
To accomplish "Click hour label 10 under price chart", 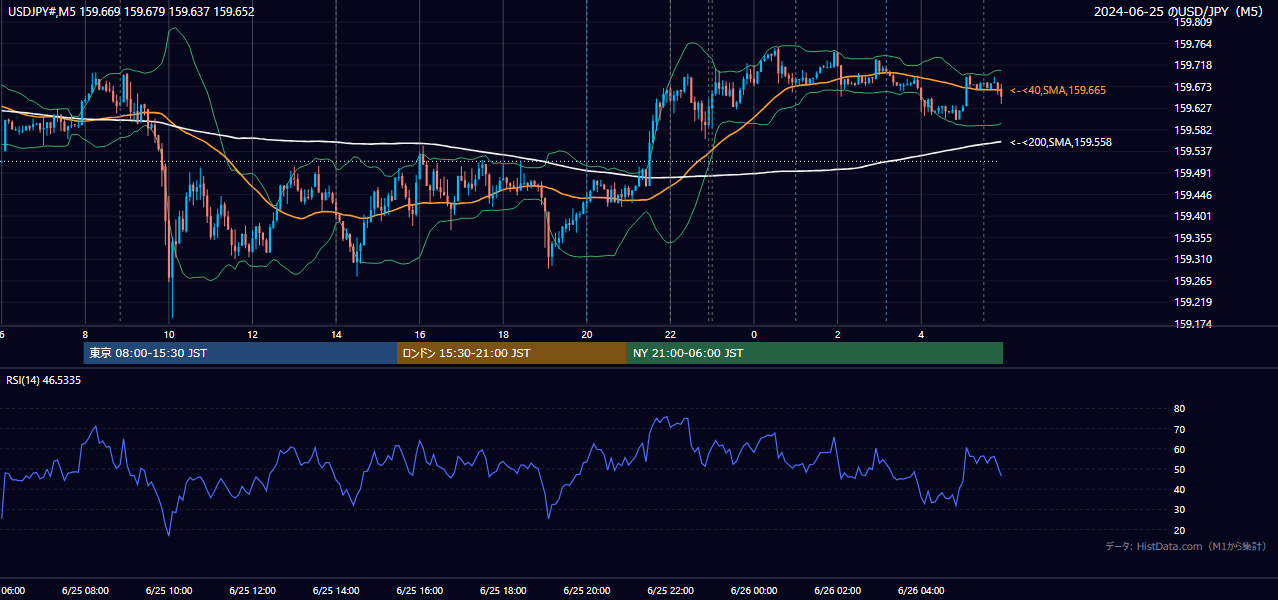I will 169,335.
